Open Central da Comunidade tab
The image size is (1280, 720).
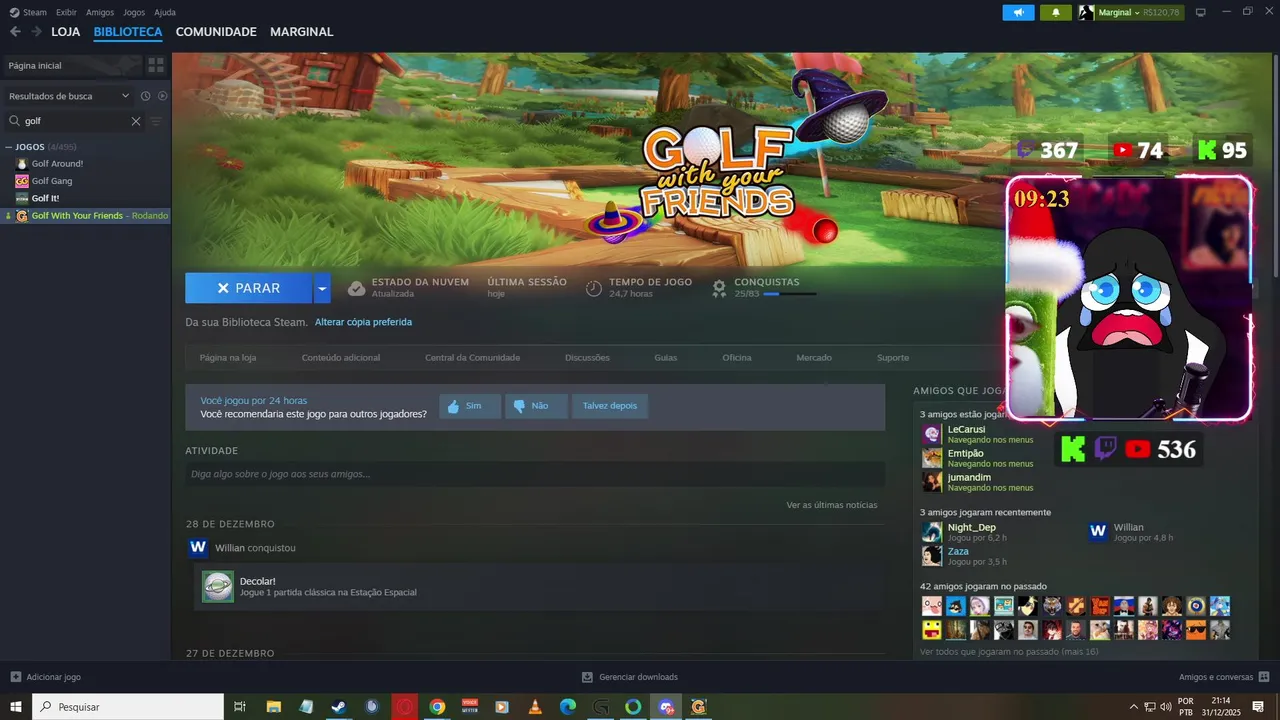pos(472,358)
